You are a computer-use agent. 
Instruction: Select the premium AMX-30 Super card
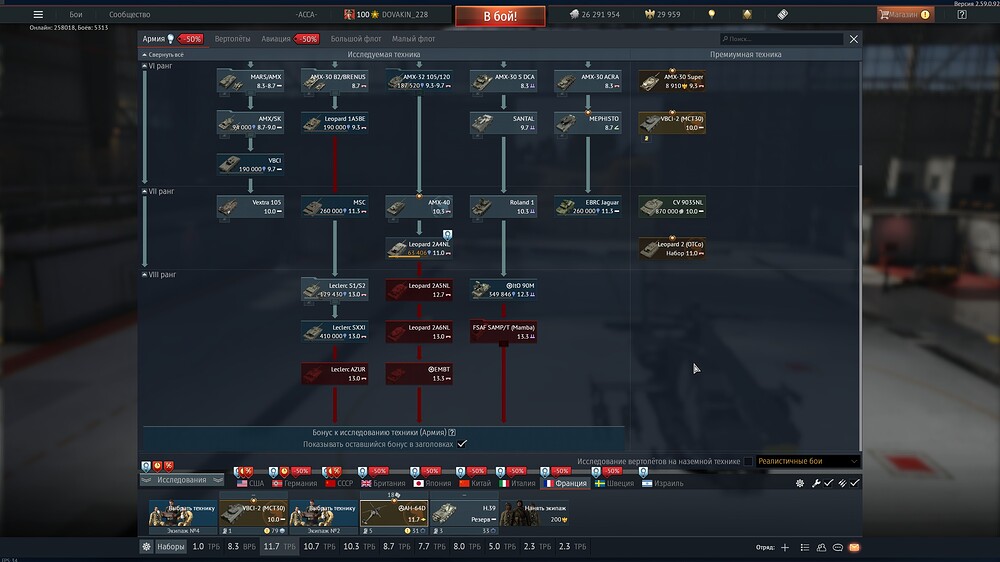click(672, 81)
